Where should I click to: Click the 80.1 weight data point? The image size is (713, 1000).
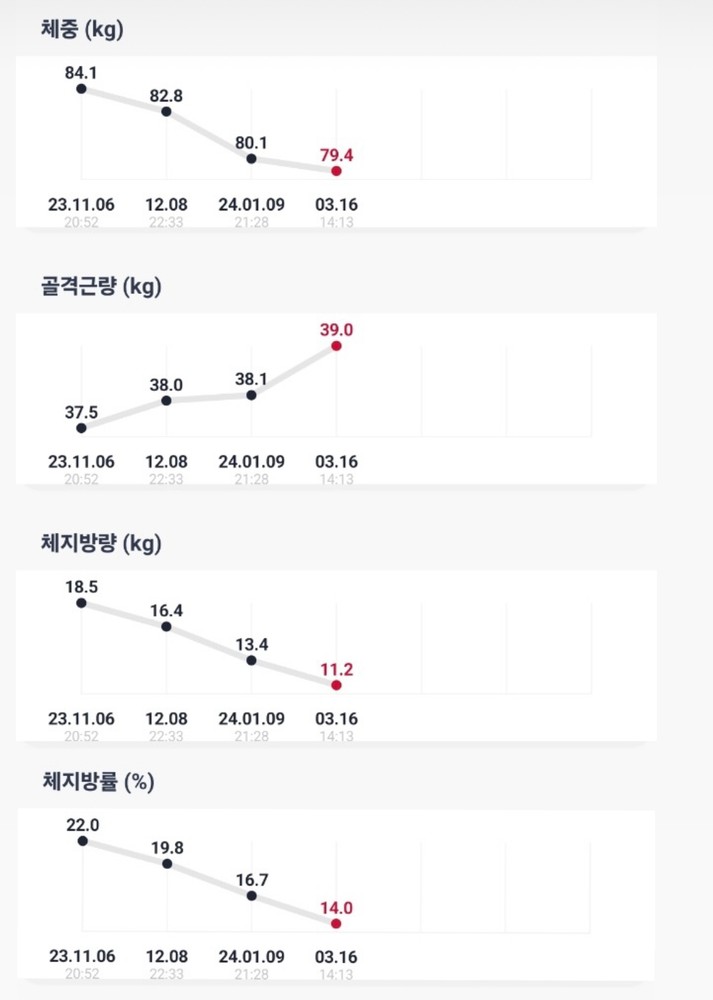tap(251, 159)
